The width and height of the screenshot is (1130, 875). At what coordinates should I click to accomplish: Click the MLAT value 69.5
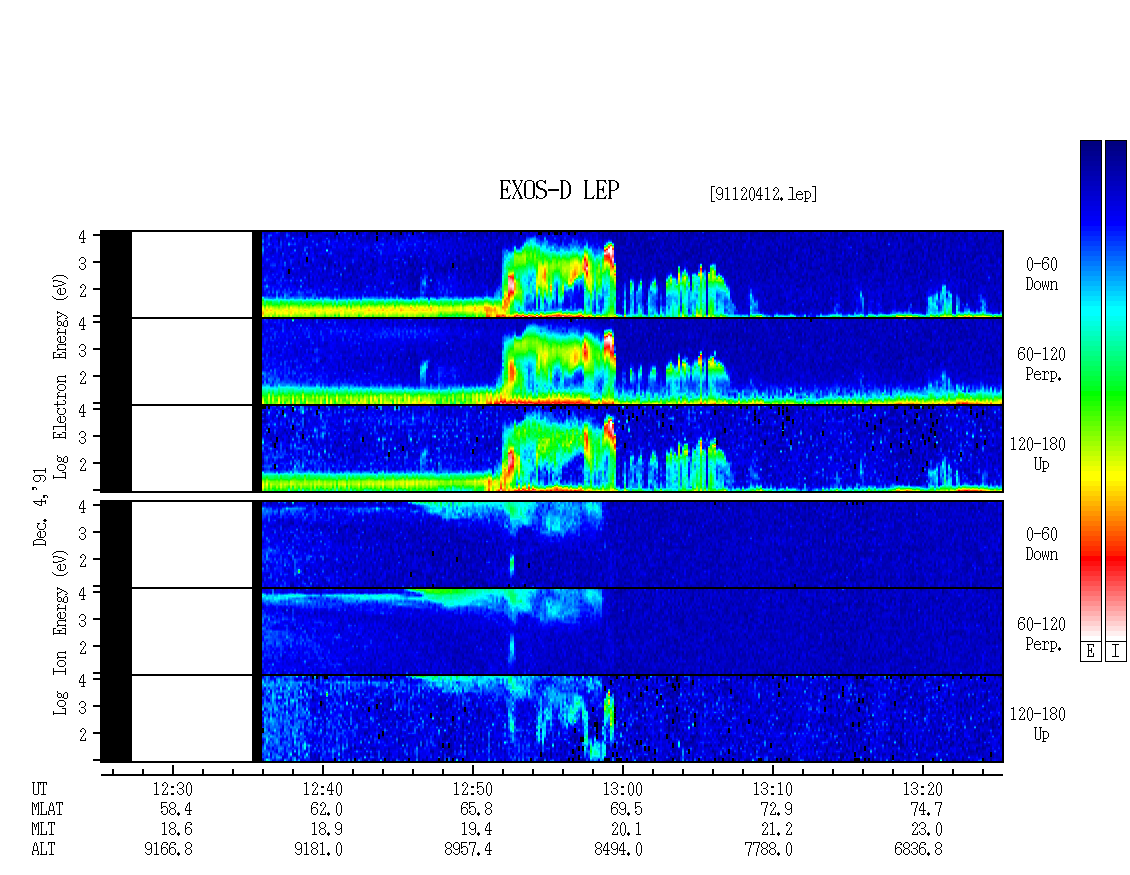point(626,809)
